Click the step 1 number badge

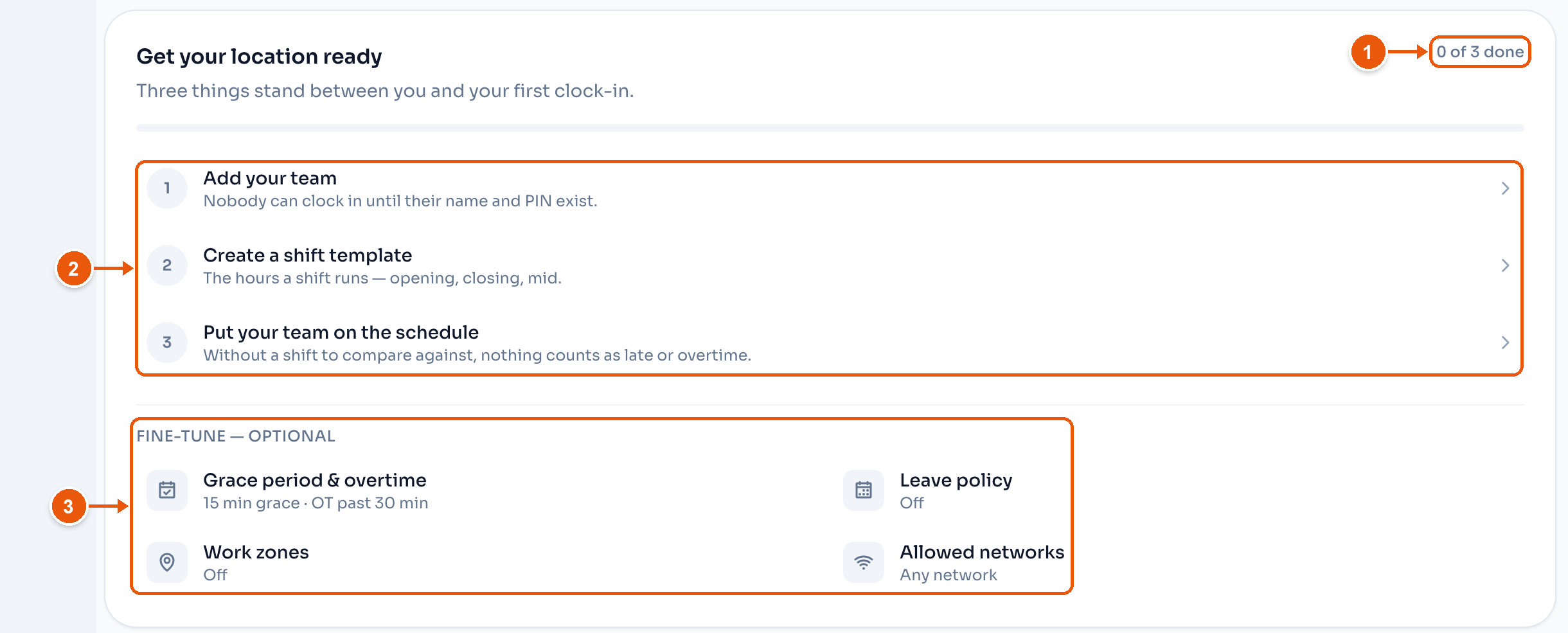167,188
